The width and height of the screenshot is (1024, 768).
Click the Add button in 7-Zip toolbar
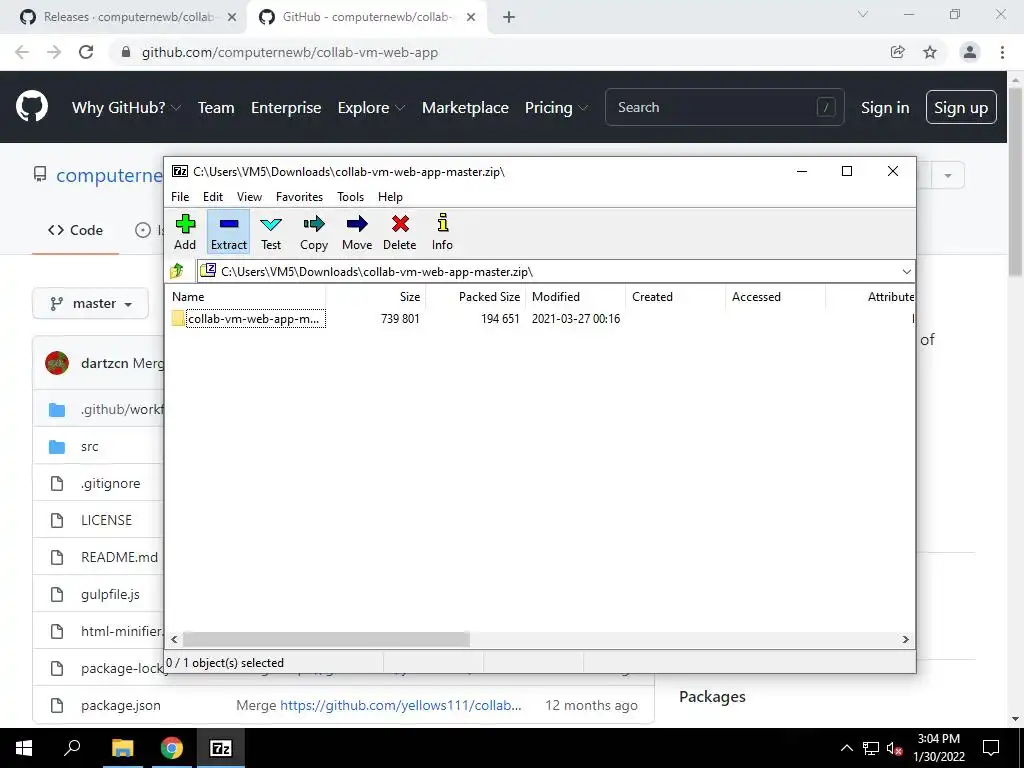click(185, 232)
